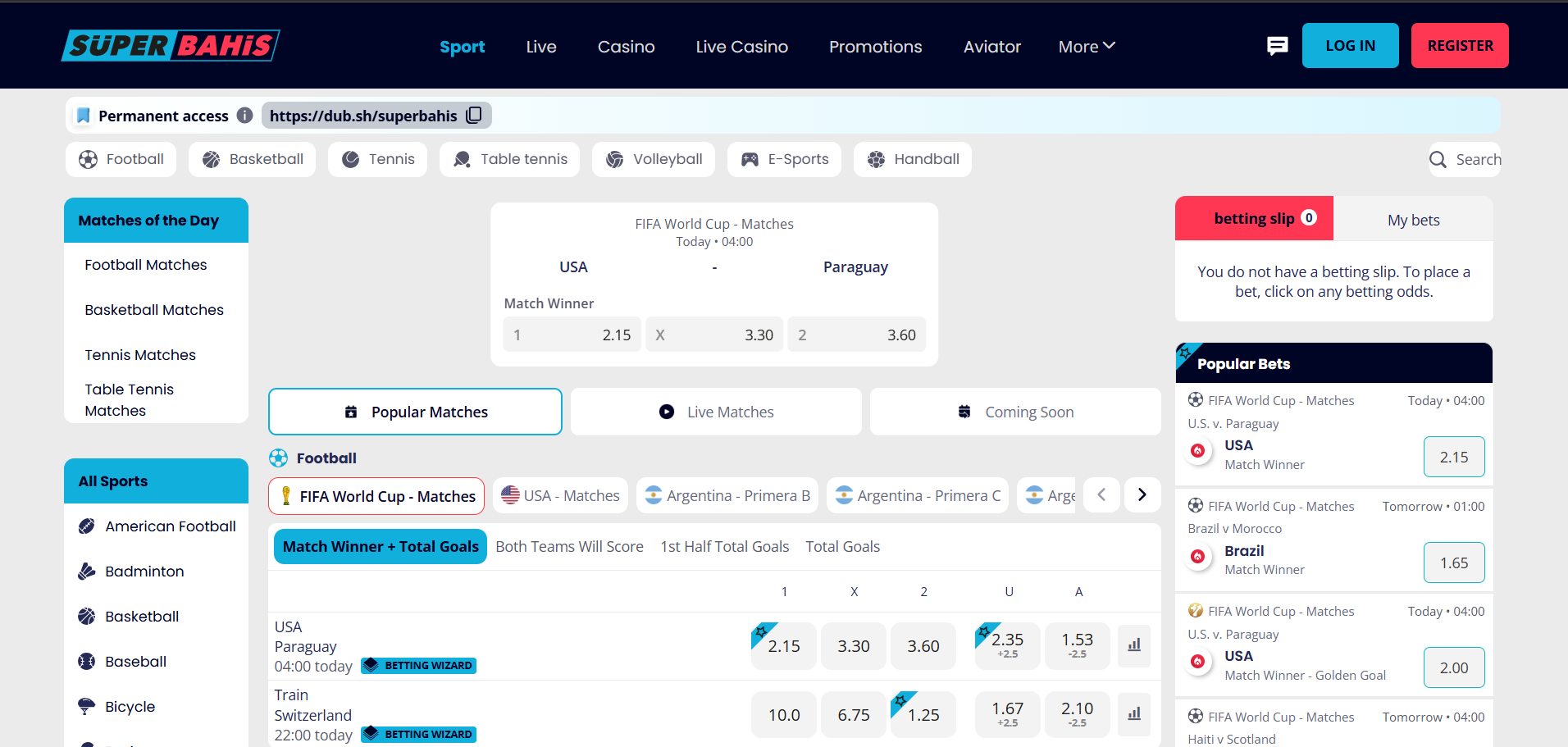Screen dimensions: 1568x747
Task: Open the Casino page
Action: (x=626, y=47)
